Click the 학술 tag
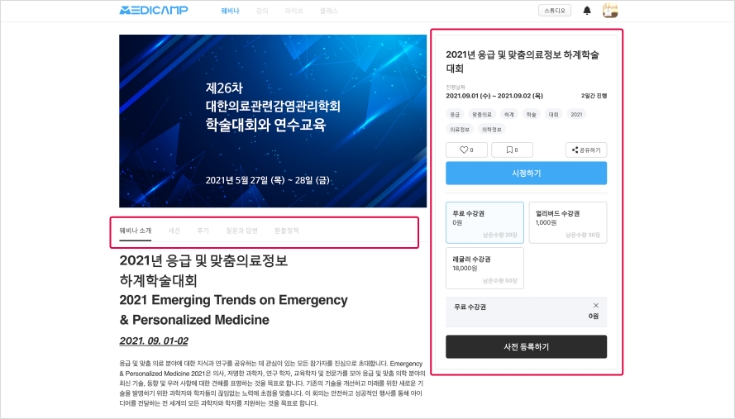Image resolution: width=735 pixels, height=419 pixels. [531, 114]
